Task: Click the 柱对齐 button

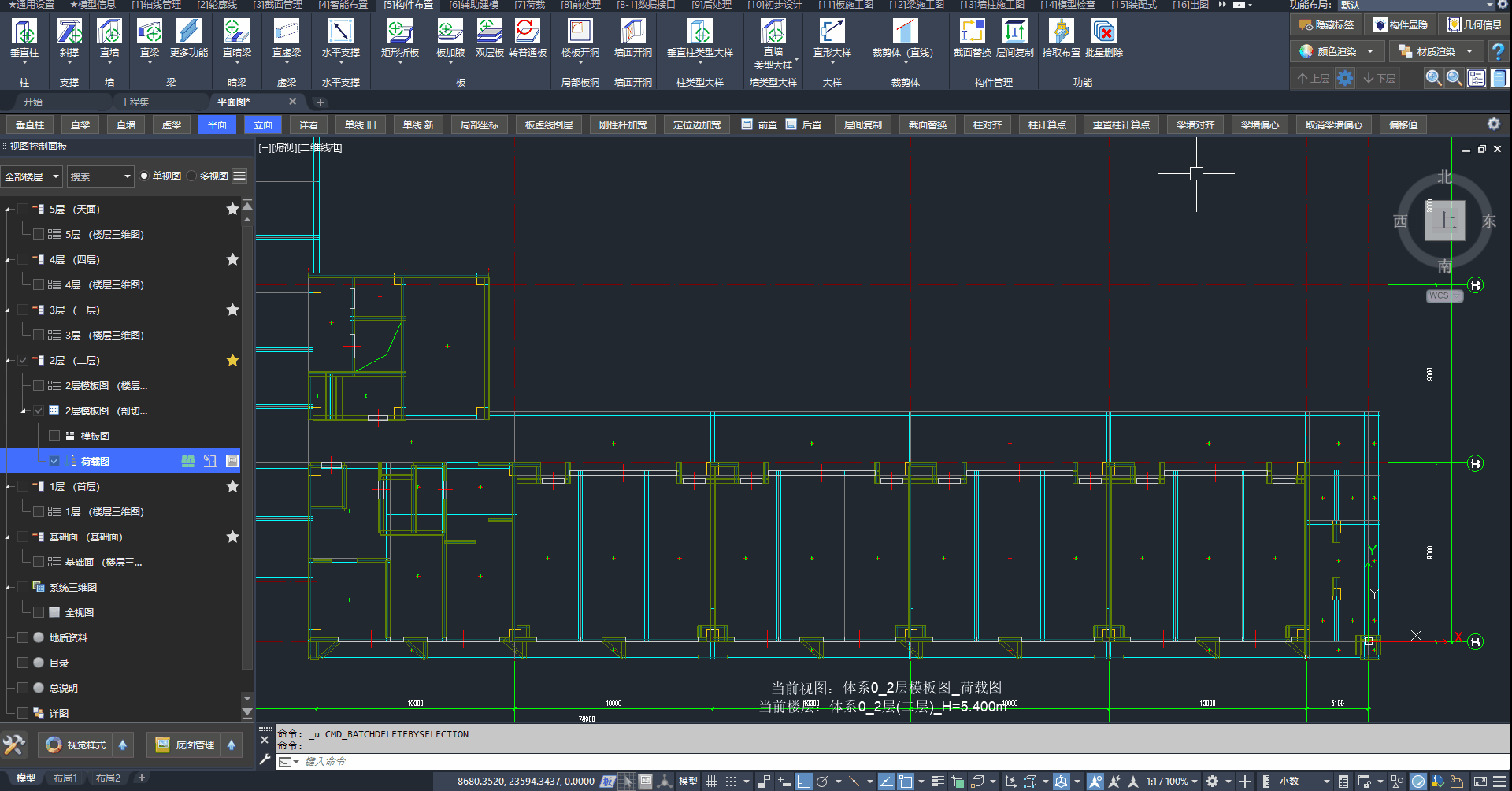Action: pyautogui.click(x=988, y=124)
